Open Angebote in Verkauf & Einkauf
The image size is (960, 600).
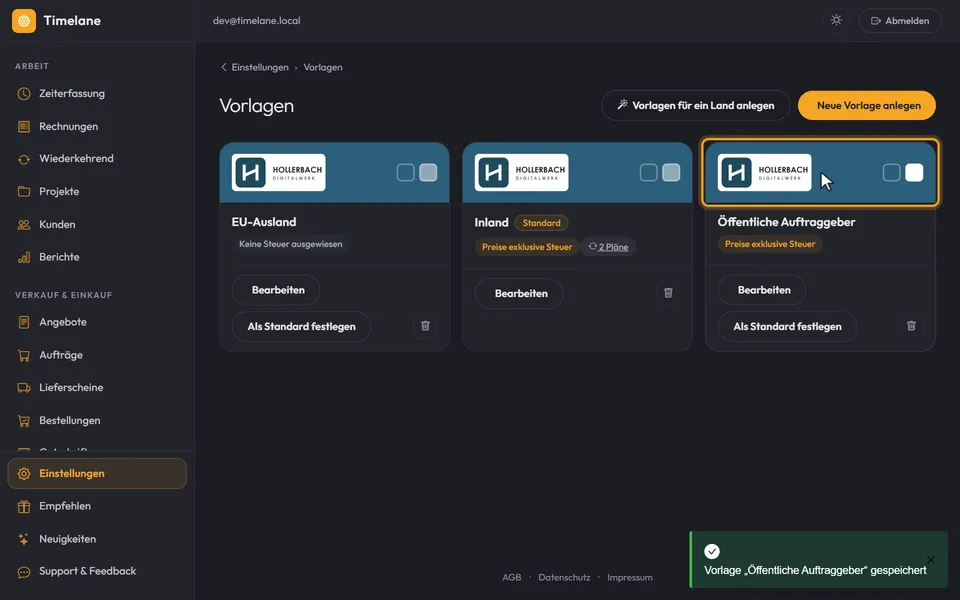pos(97,322)
